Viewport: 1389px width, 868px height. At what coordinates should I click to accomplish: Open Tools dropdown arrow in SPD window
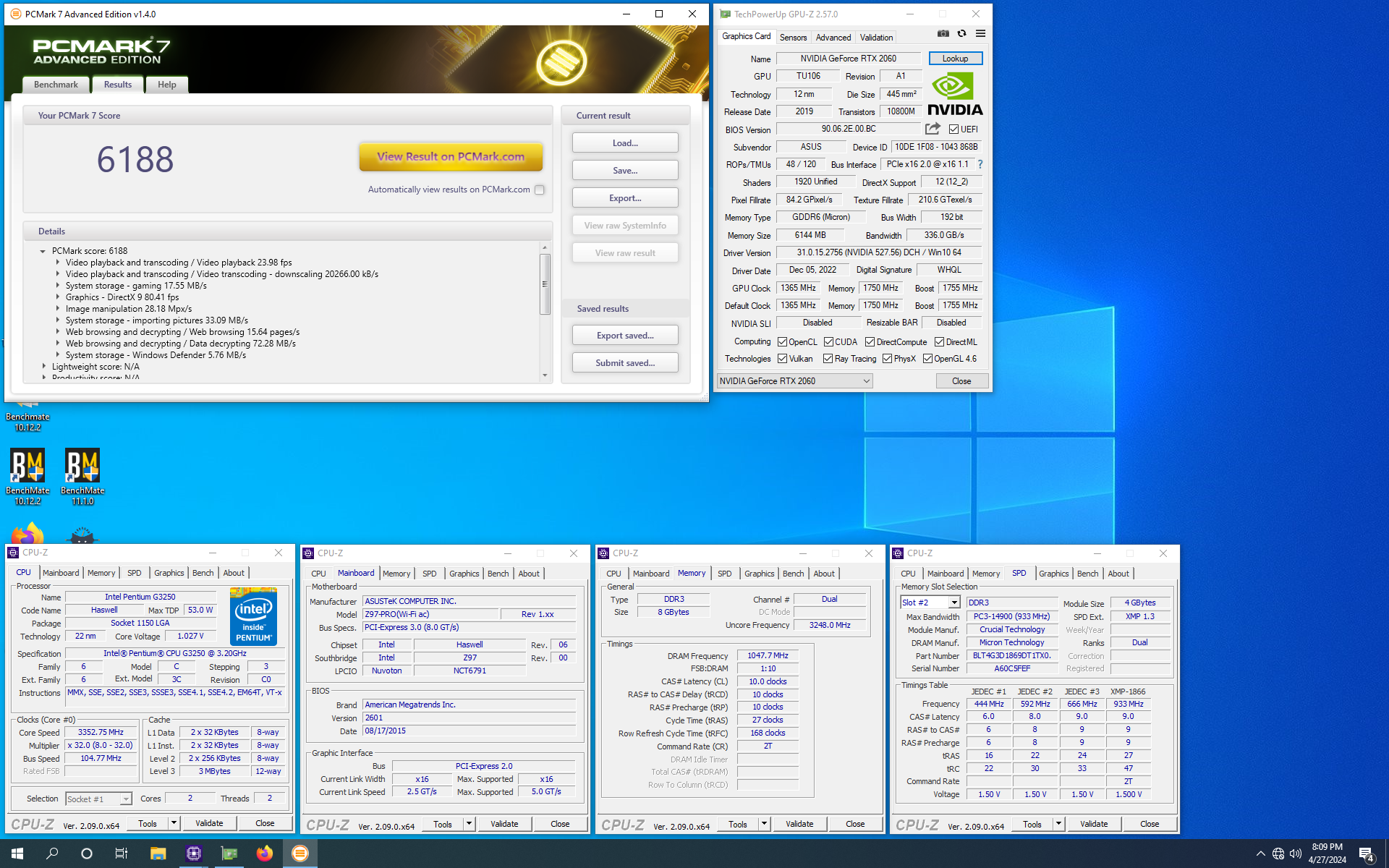1058,824
